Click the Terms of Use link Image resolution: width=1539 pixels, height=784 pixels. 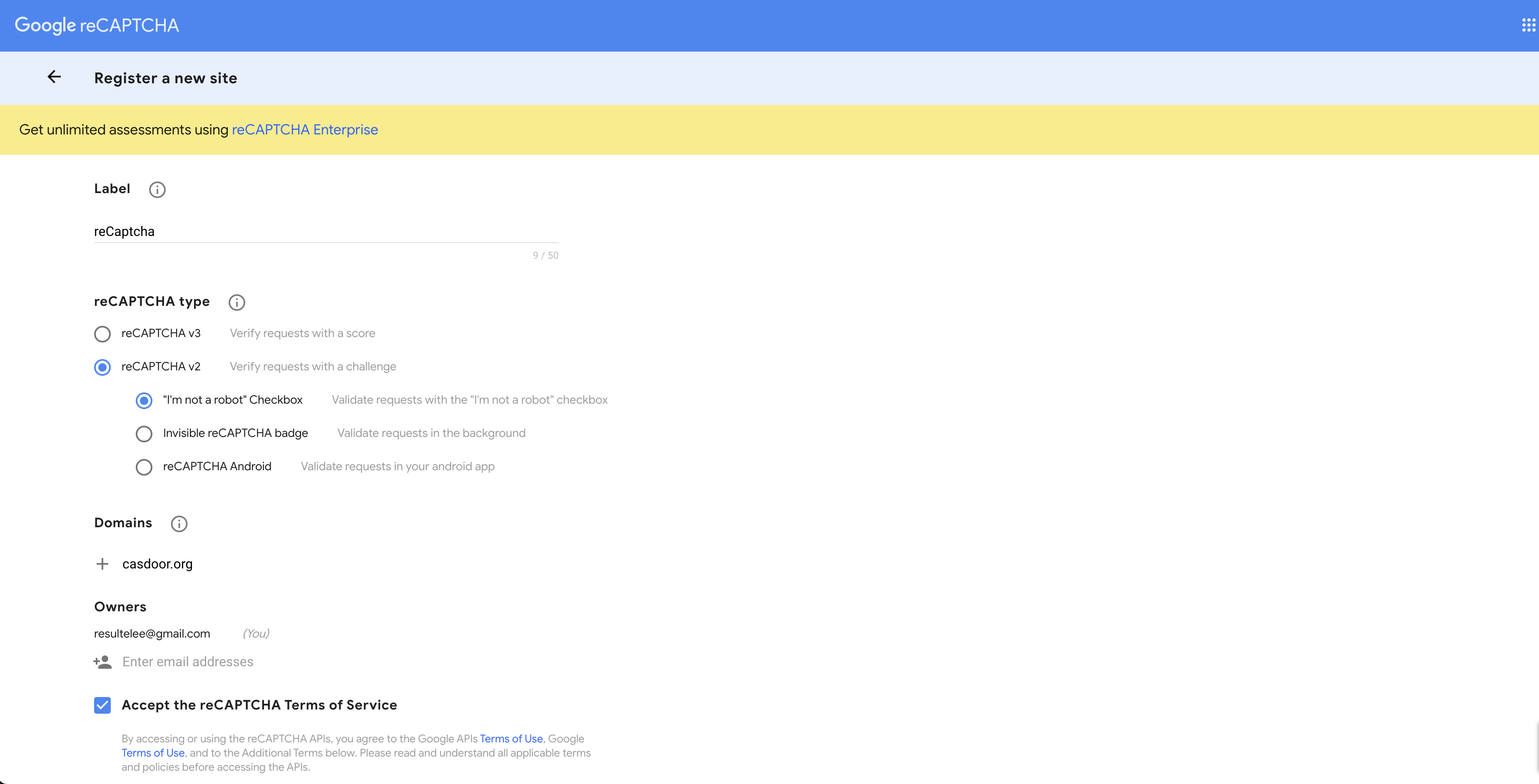(511, 738)
